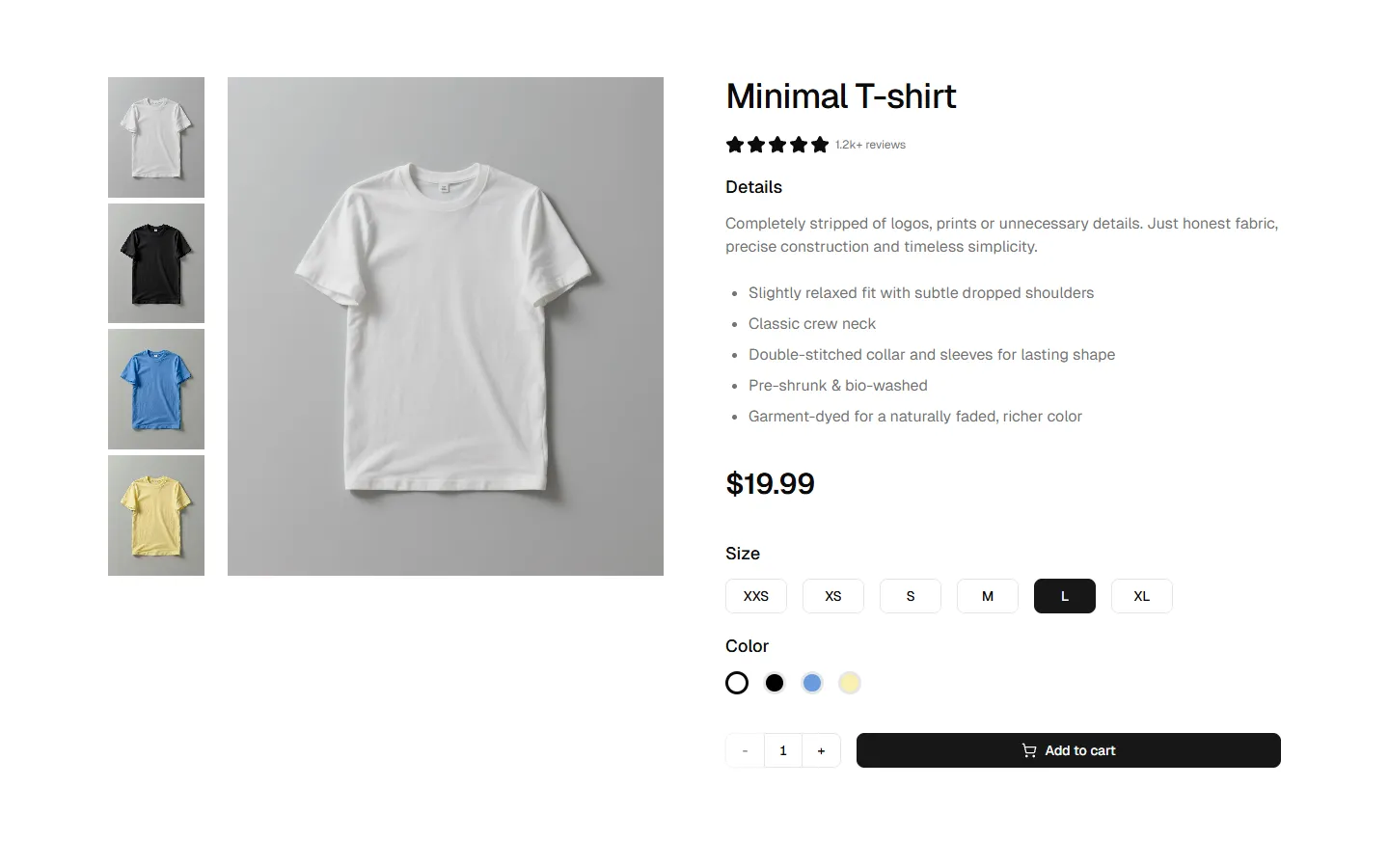
Task: Select the blue t-shirt thumbnail
Action: [x=156, y=389]
